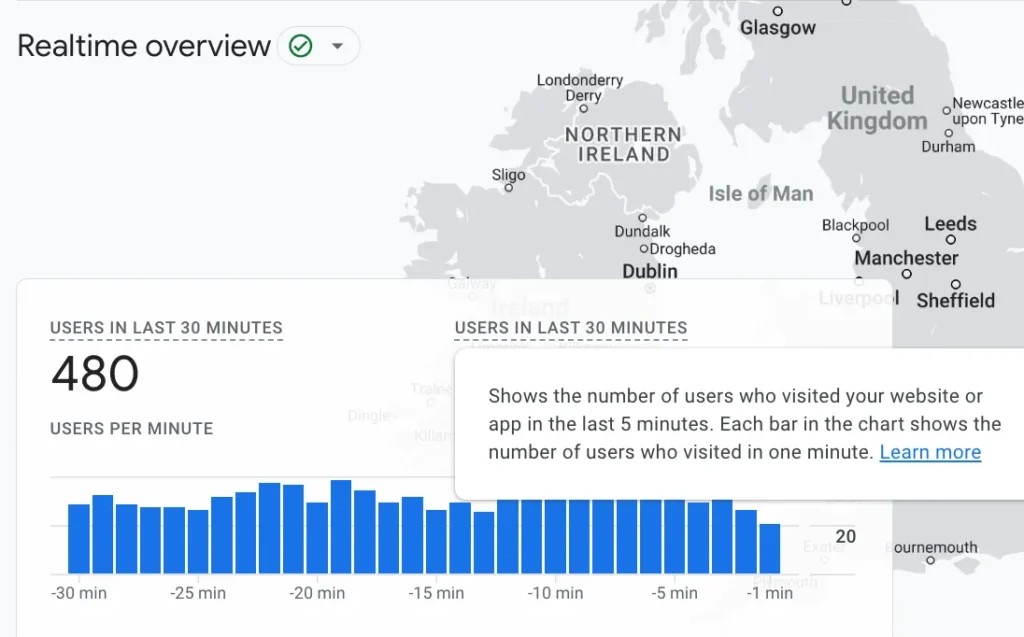Click the Users per minute label

point(131,428)
